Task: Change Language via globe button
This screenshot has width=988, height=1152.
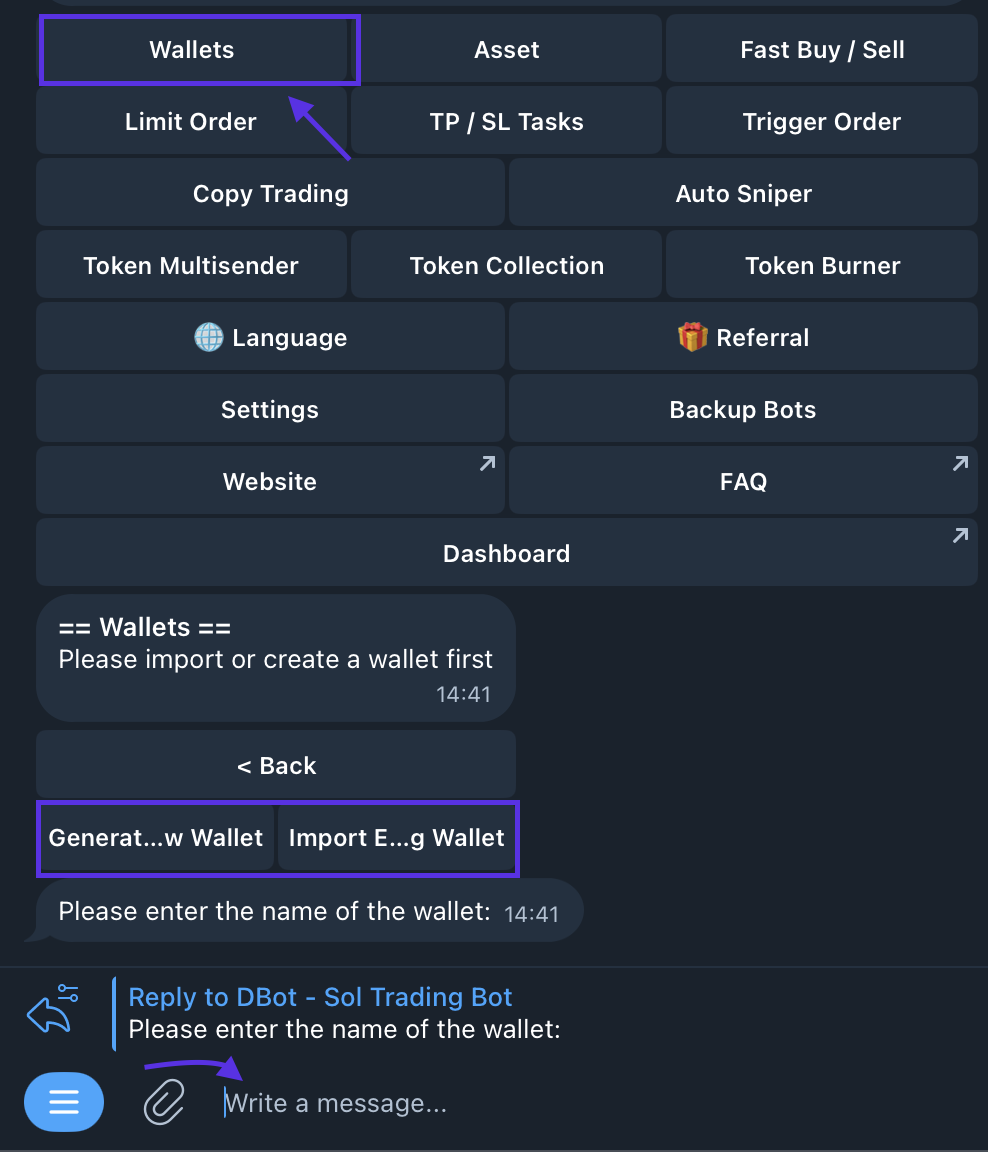Action: 270,338
